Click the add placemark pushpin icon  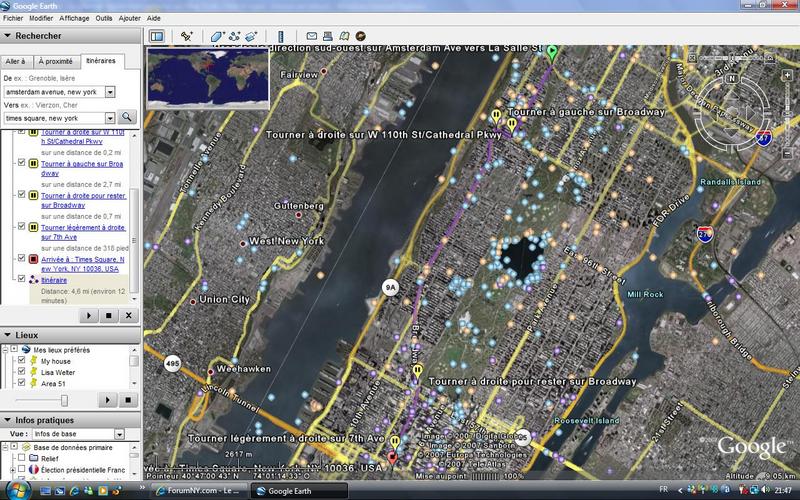186,36
